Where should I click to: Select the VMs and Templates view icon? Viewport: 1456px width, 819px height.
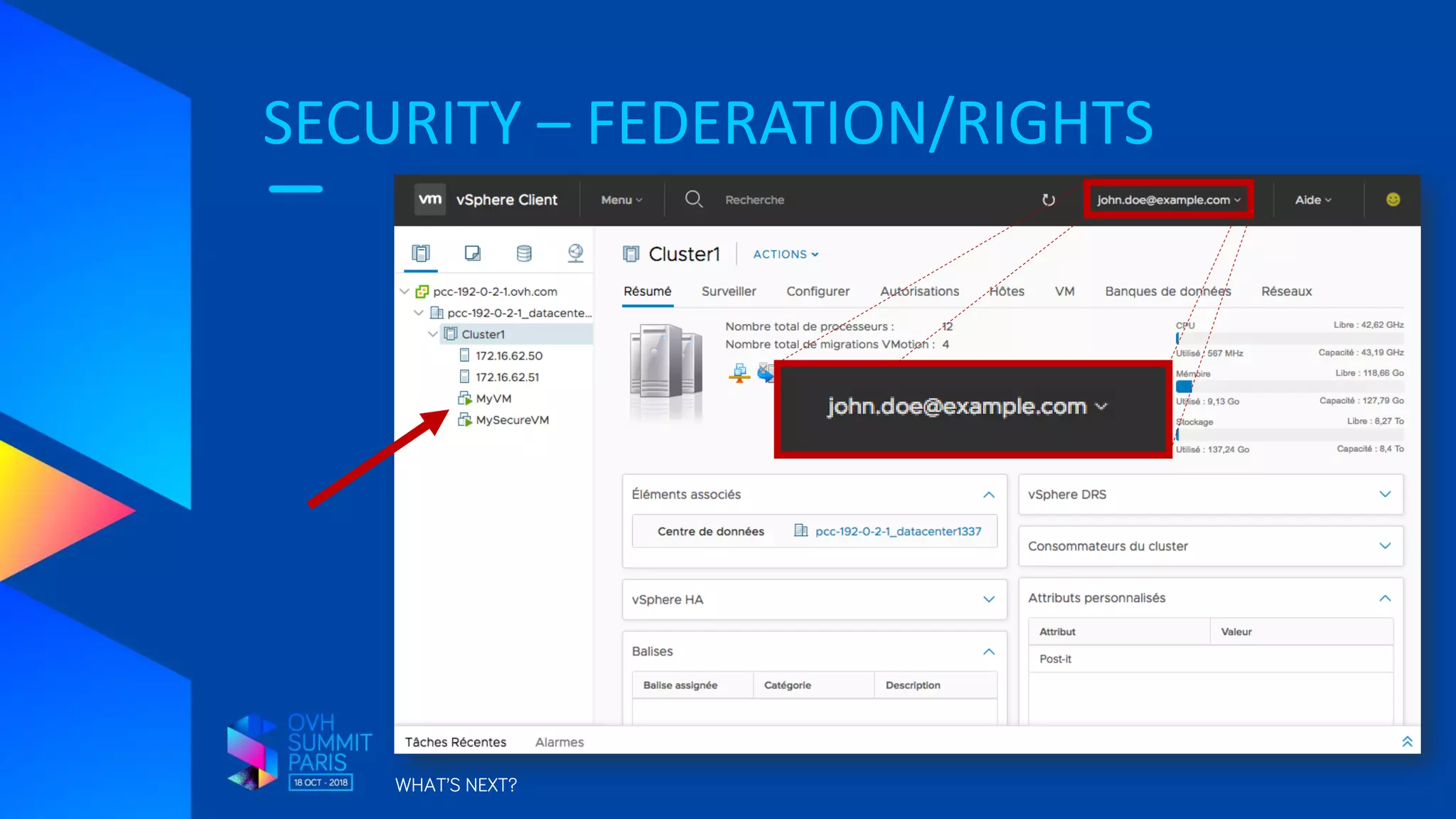pyautogui.click(x=472, y=253)
